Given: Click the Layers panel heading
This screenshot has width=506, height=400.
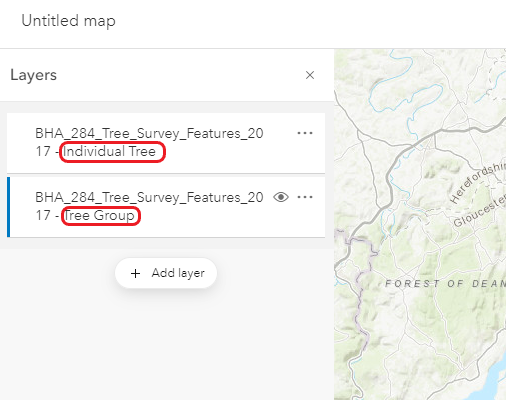Looking at the screenshot, I should coord(34,75).
